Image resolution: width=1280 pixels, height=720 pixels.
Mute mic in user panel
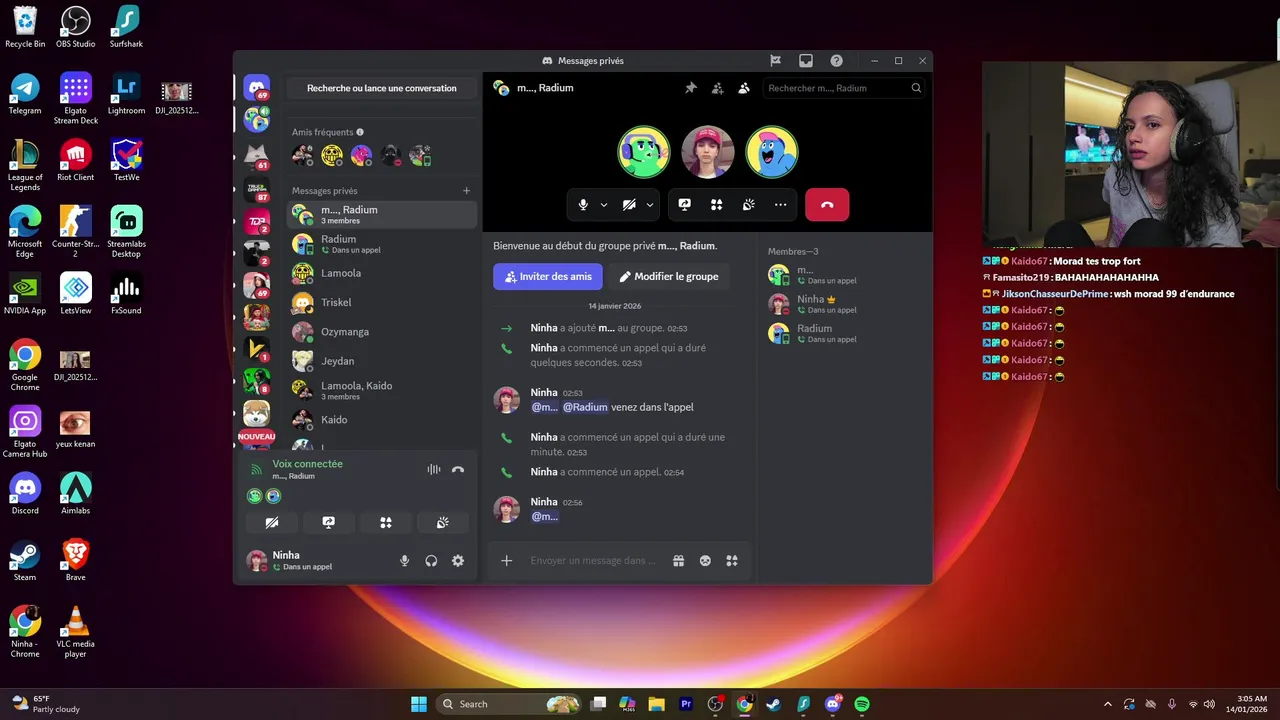(x=404, y=561)
